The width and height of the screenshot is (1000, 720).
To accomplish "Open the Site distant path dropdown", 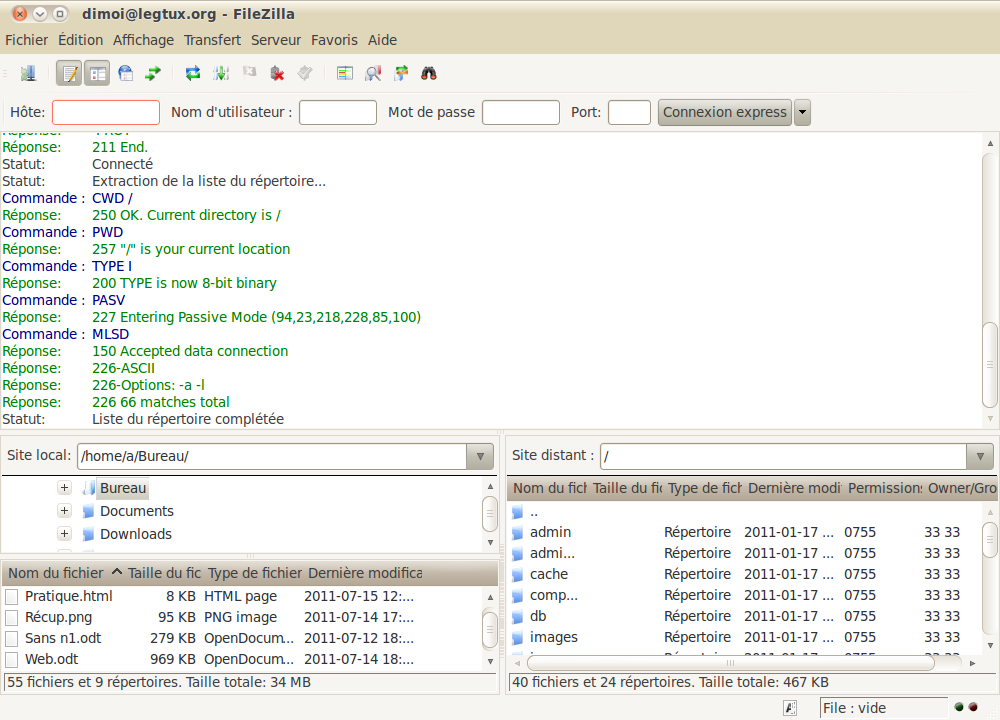I will point(980,457).
